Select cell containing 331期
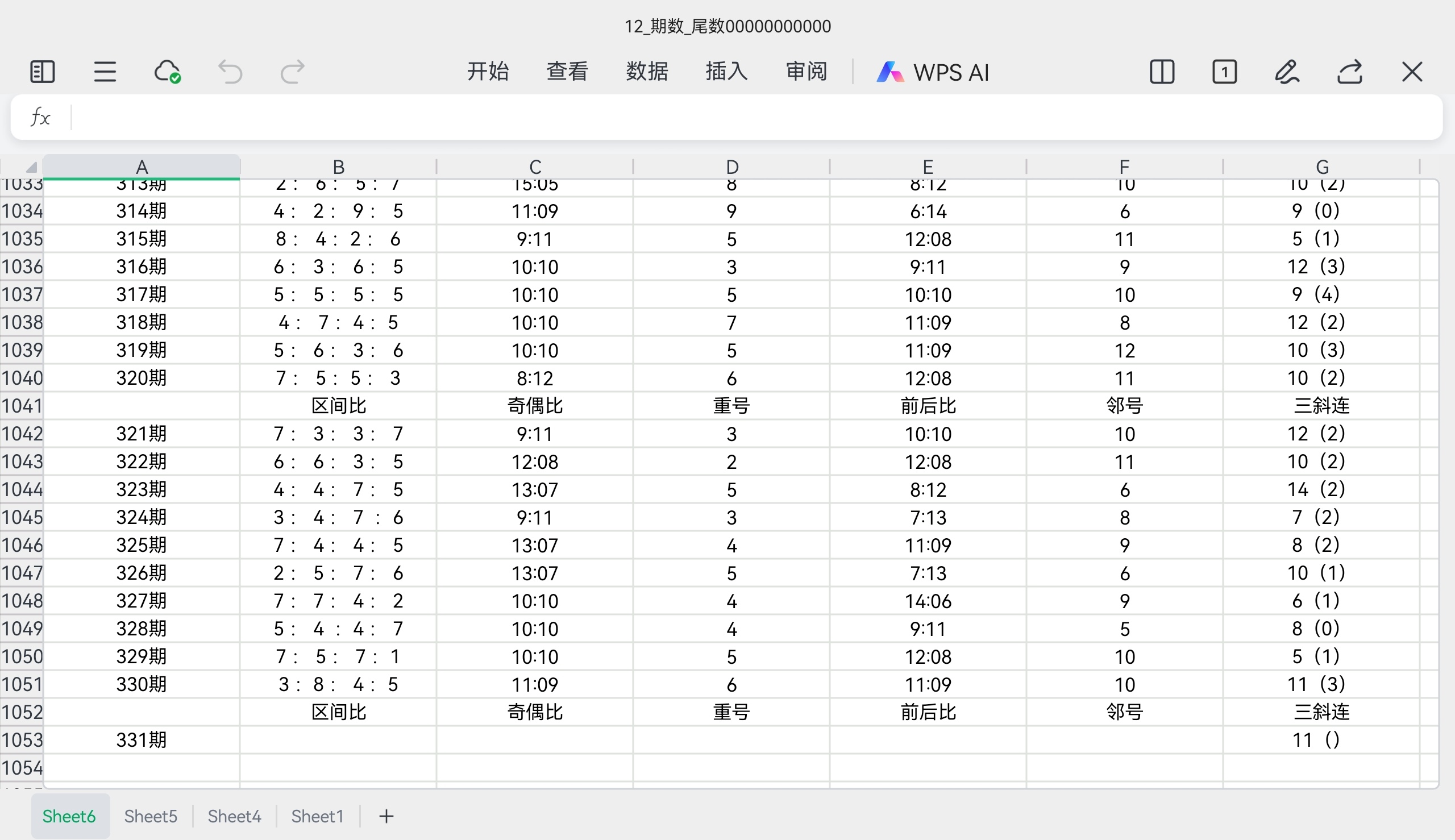 tap(142, 739)
